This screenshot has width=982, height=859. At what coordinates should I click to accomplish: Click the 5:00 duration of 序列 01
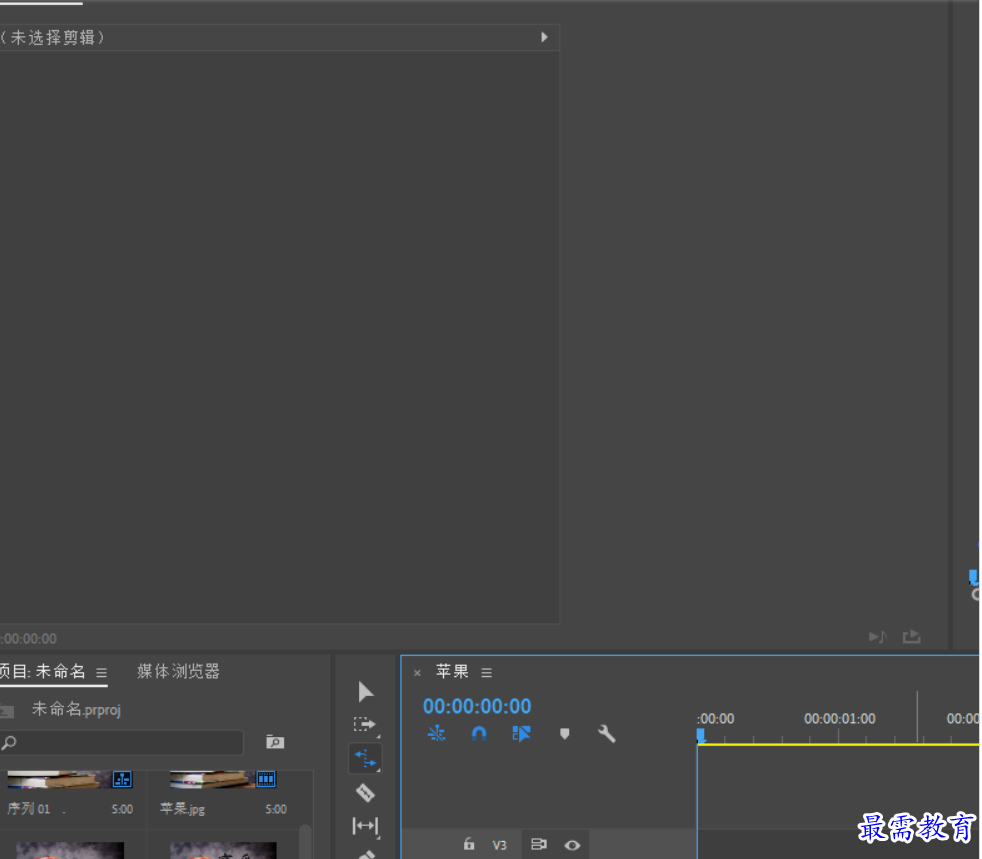coord(122,810)
